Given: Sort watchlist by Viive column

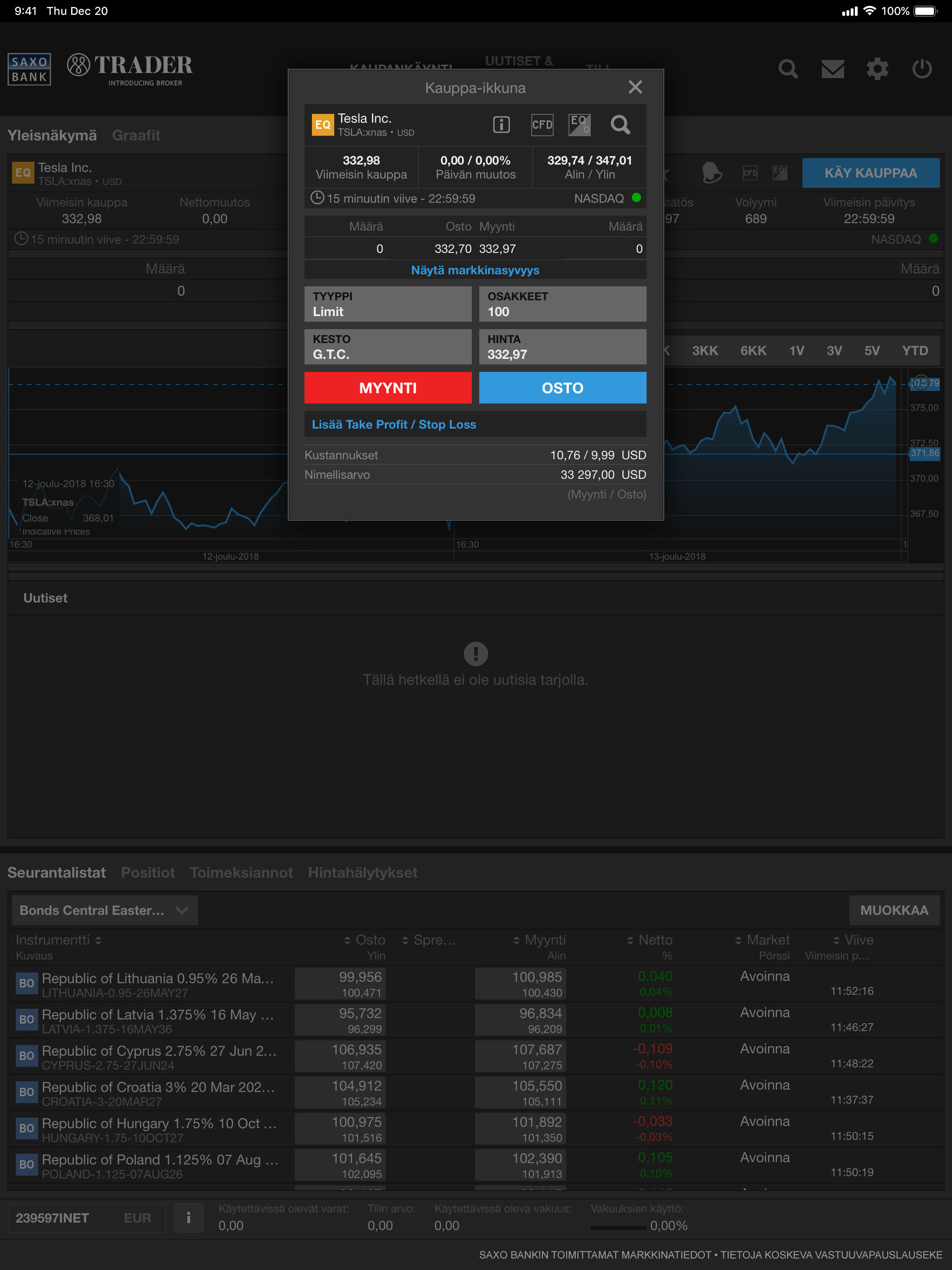Looking at the screenshot, I should 853,940.
